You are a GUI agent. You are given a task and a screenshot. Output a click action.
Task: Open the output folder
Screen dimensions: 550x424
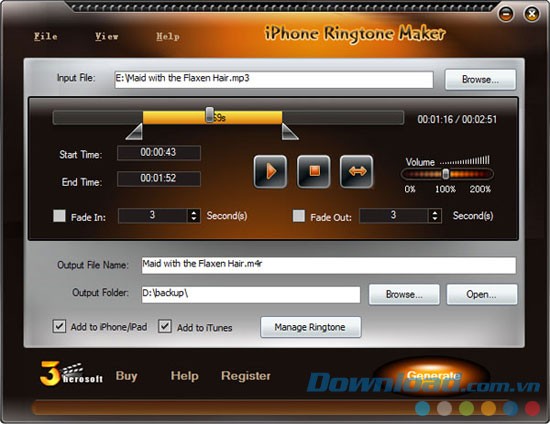click(482, 294)
